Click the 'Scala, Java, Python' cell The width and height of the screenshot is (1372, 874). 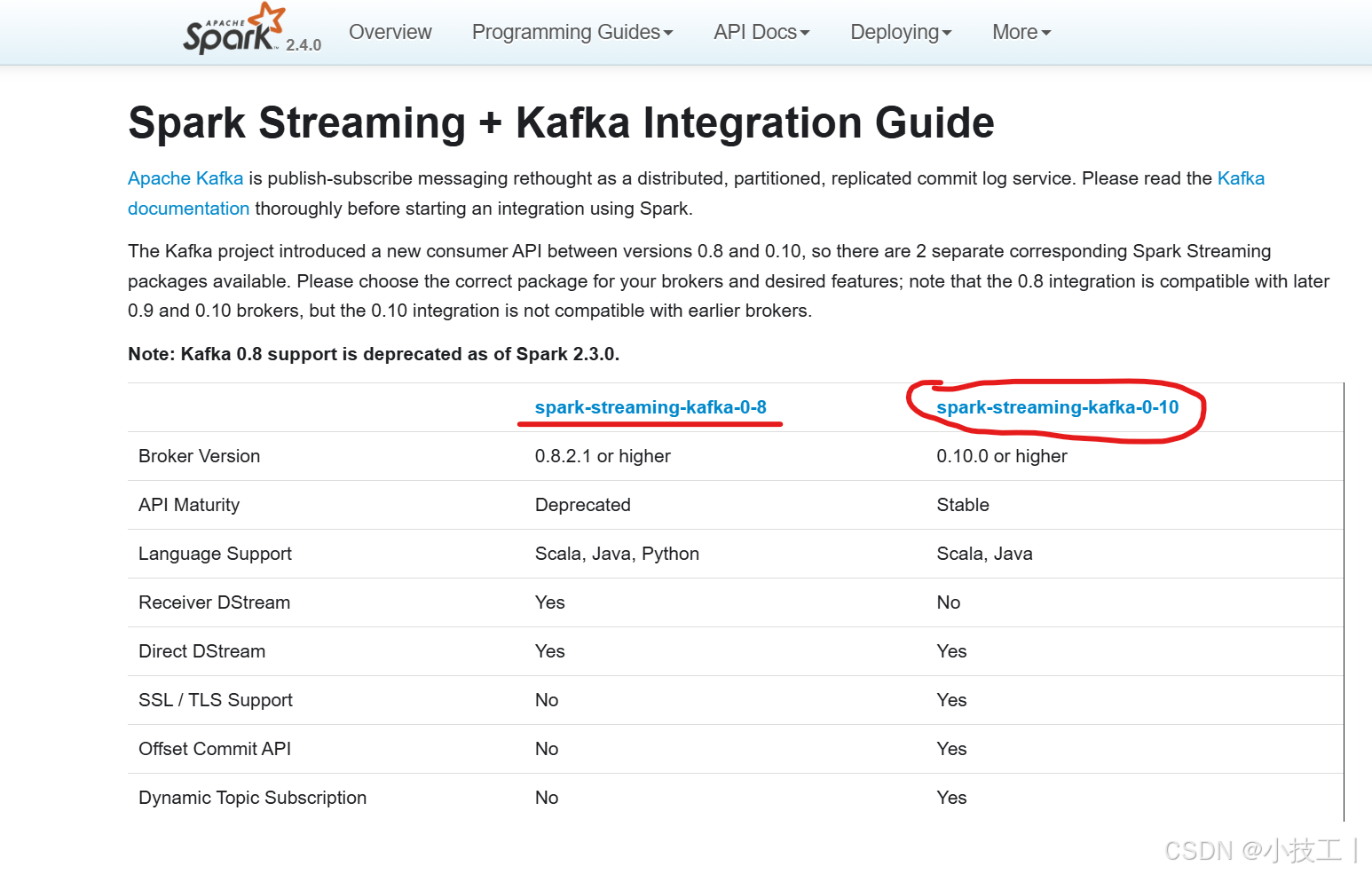point(617,554)
